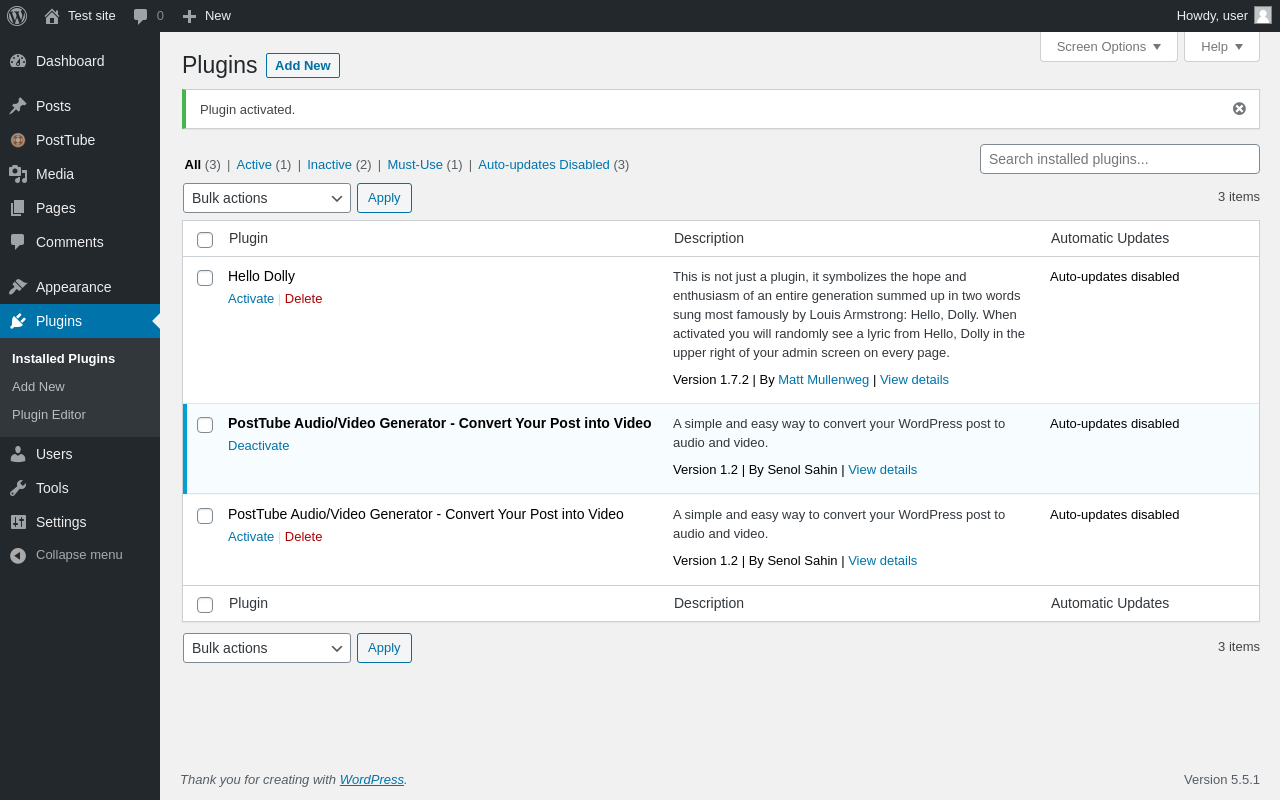Toggle the select-all checkbox in table footer

tap(205, 605)
